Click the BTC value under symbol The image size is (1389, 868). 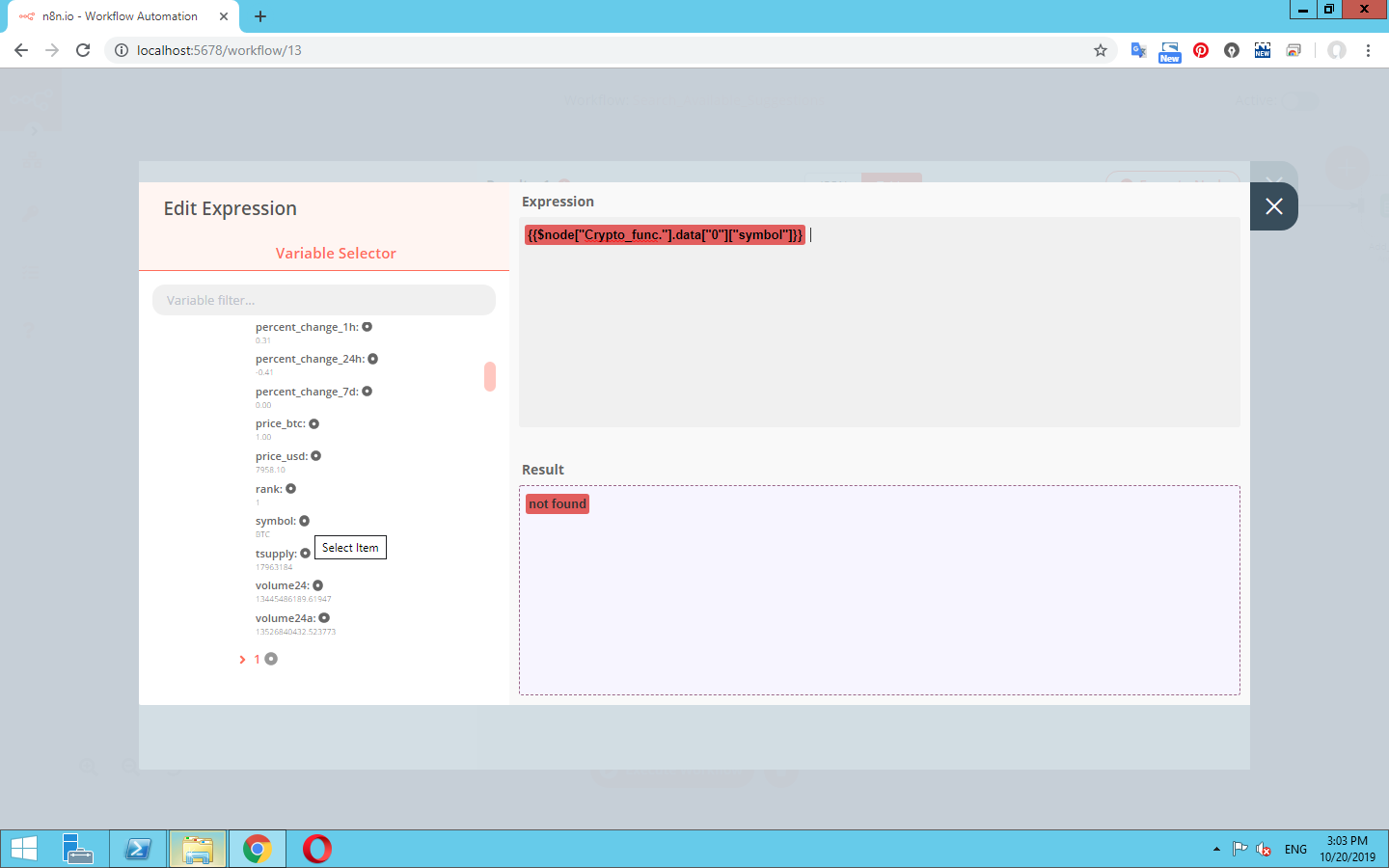point(262,534)
